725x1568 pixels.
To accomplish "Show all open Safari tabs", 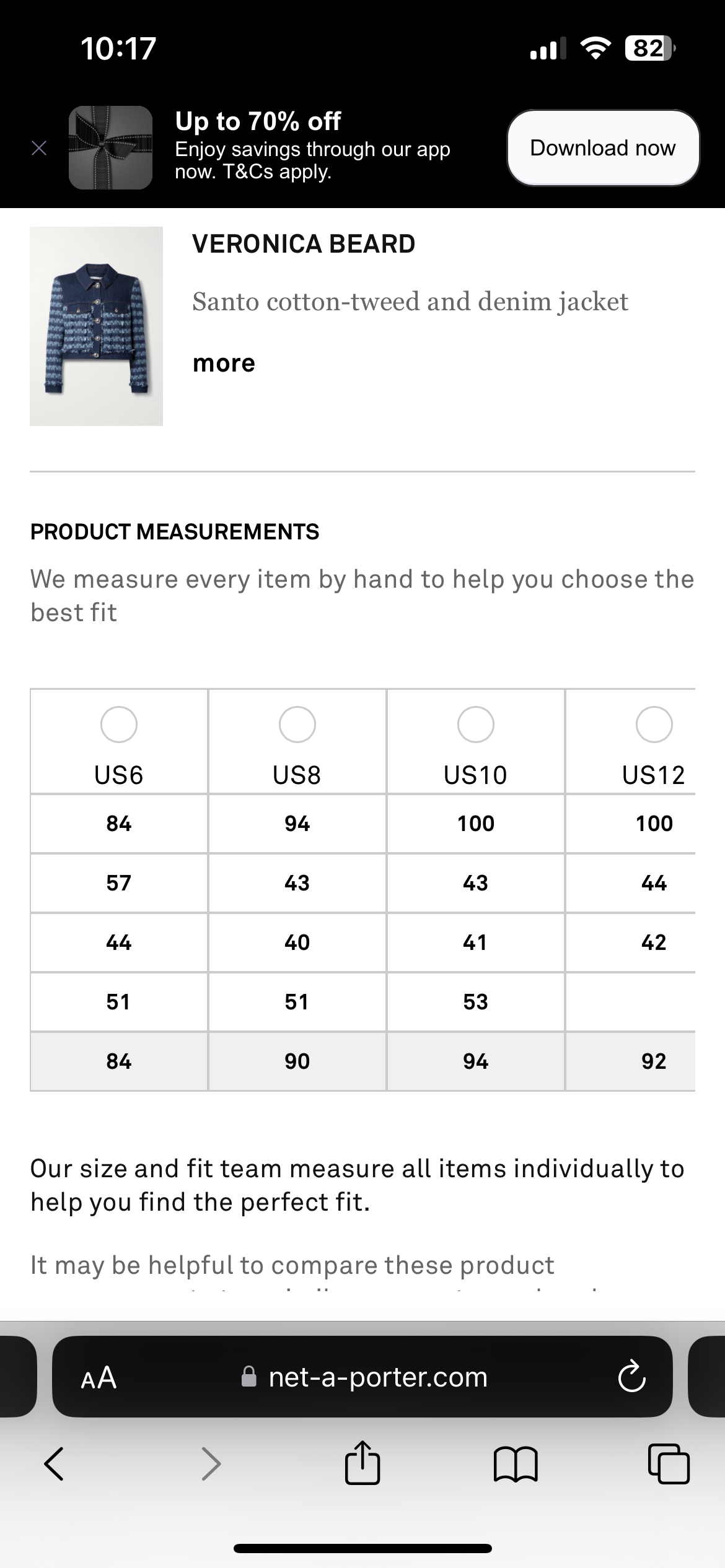I will 668,1464.
